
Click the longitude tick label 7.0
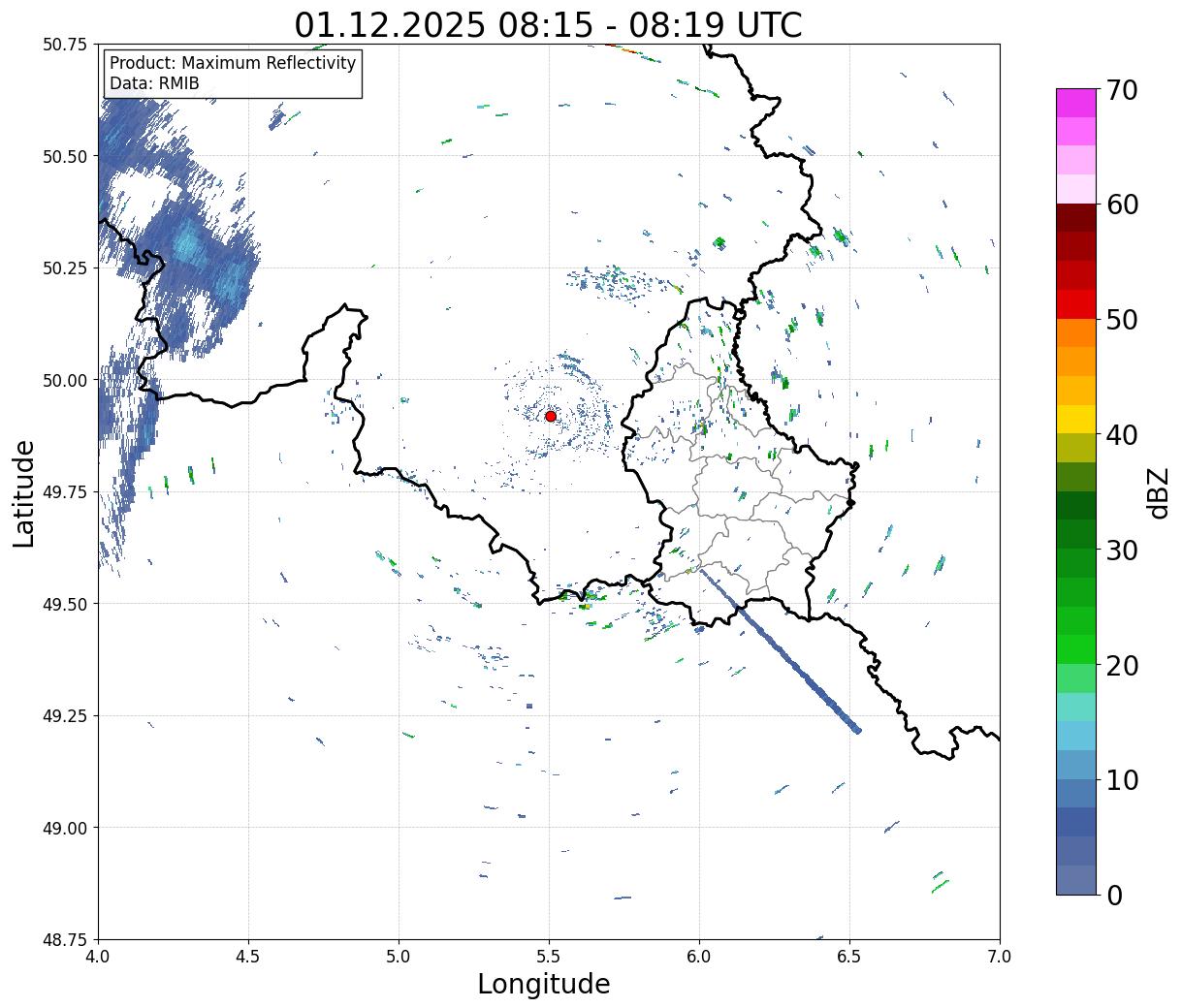click(x=1000, y=957)
